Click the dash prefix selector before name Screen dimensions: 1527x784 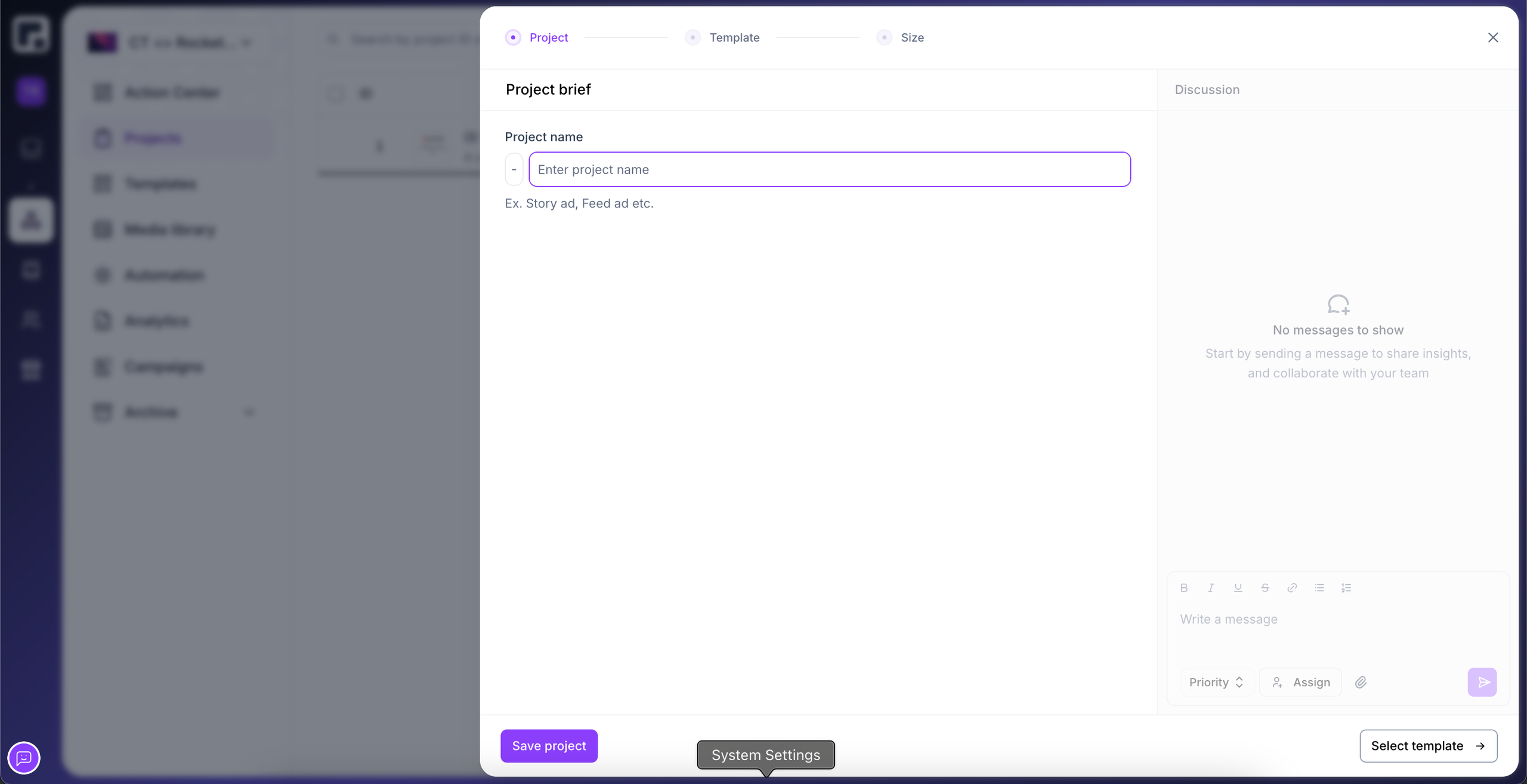coord(514,169)
